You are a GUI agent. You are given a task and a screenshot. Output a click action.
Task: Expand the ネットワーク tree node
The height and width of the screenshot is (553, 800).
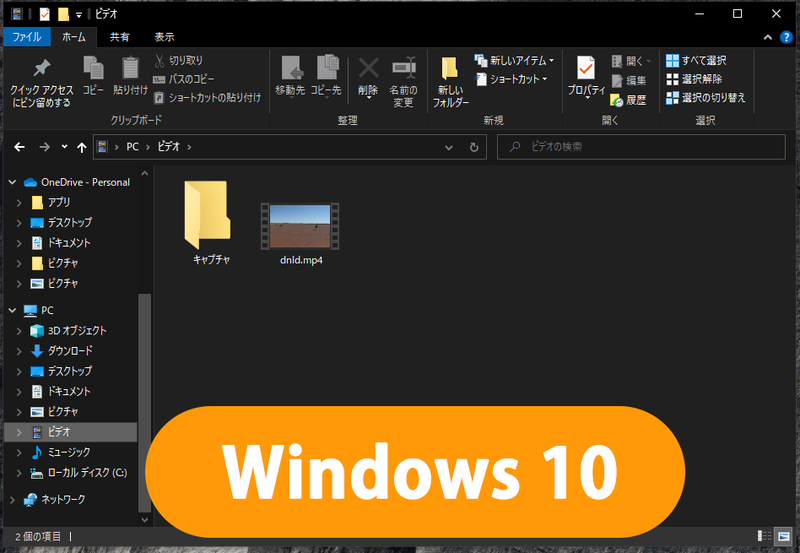point(12,499)
